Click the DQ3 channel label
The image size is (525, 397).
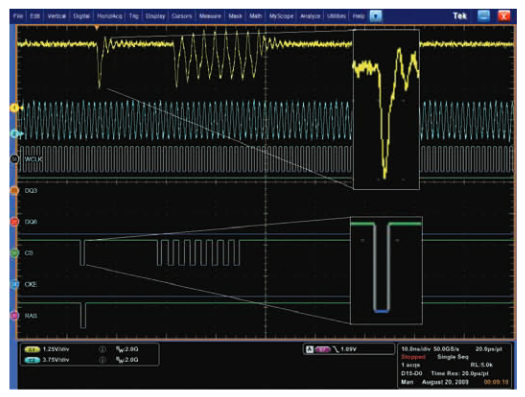[x=31, y=190]
